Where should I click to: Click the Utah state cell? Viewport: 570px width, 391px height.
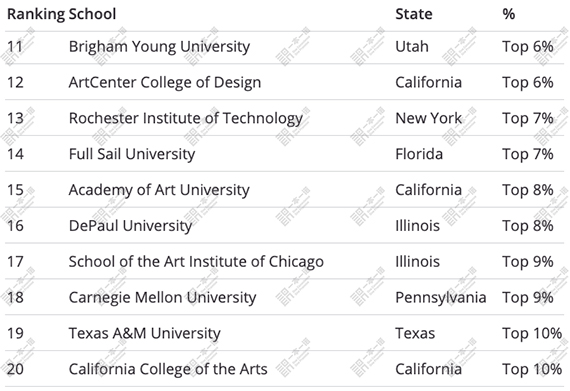pyautogui.click(x=412, y=47)
